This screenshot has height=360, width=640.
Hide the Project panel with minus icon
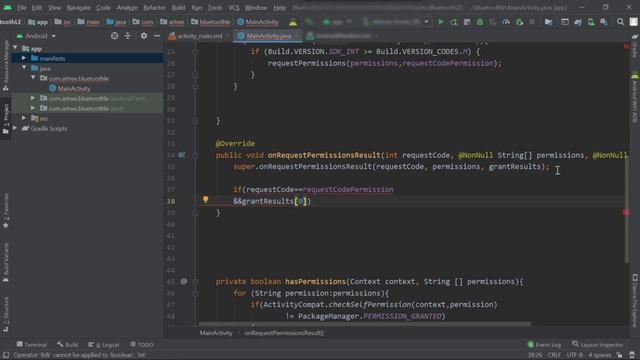157,36
